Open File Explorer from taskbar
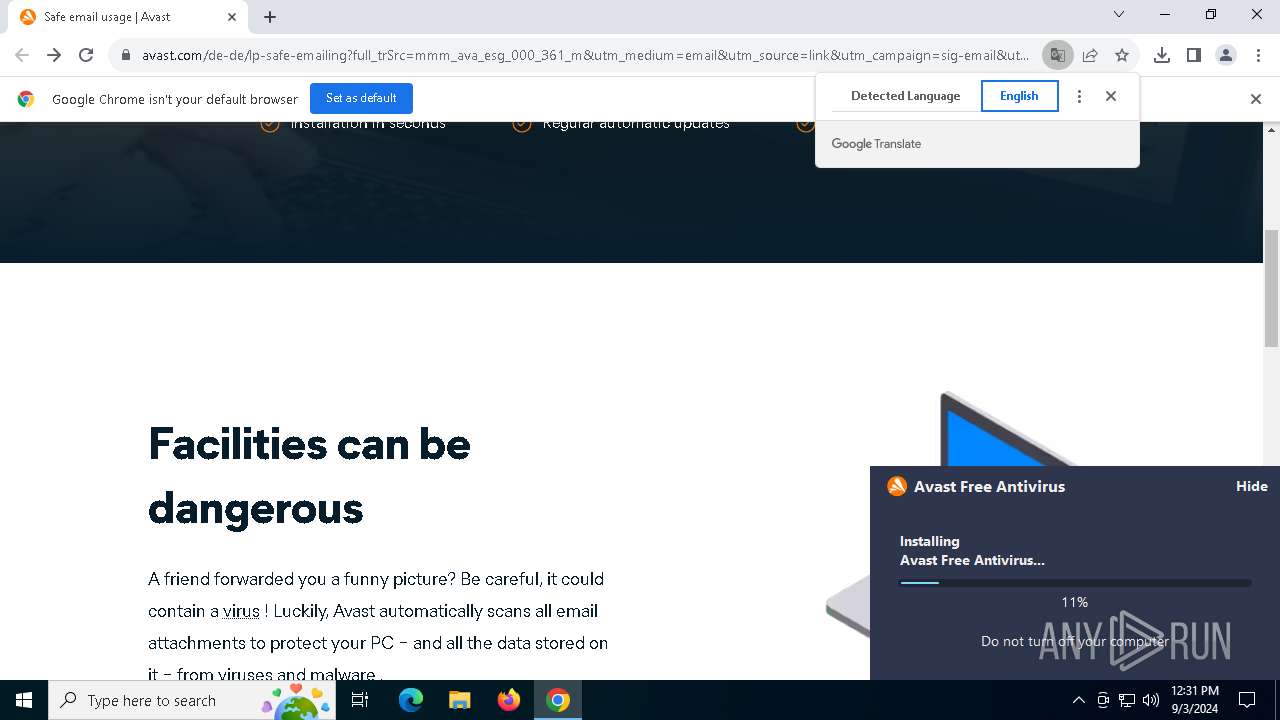The height and width of the screenshot is (720, 1280). (x=459, y=700)
